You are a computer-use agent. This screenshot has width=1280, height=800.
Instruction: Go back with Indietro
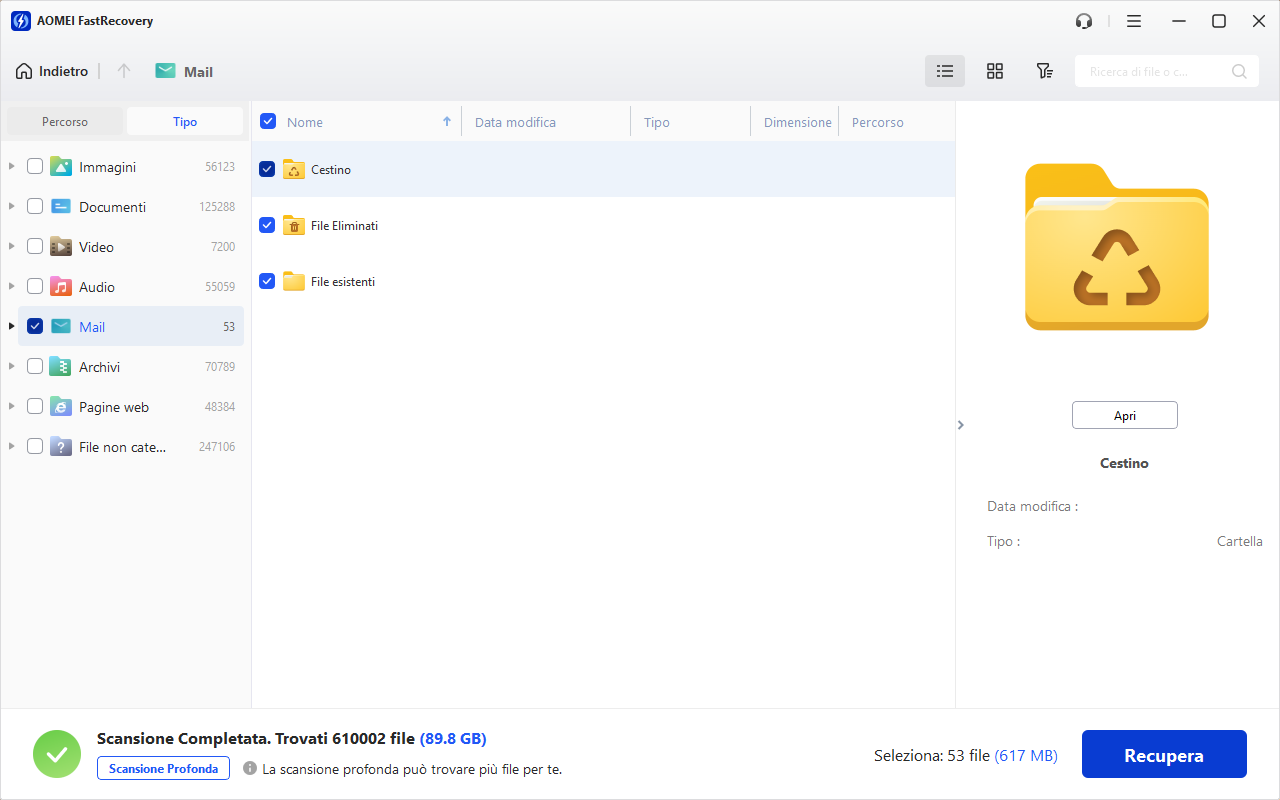point(52,71)
